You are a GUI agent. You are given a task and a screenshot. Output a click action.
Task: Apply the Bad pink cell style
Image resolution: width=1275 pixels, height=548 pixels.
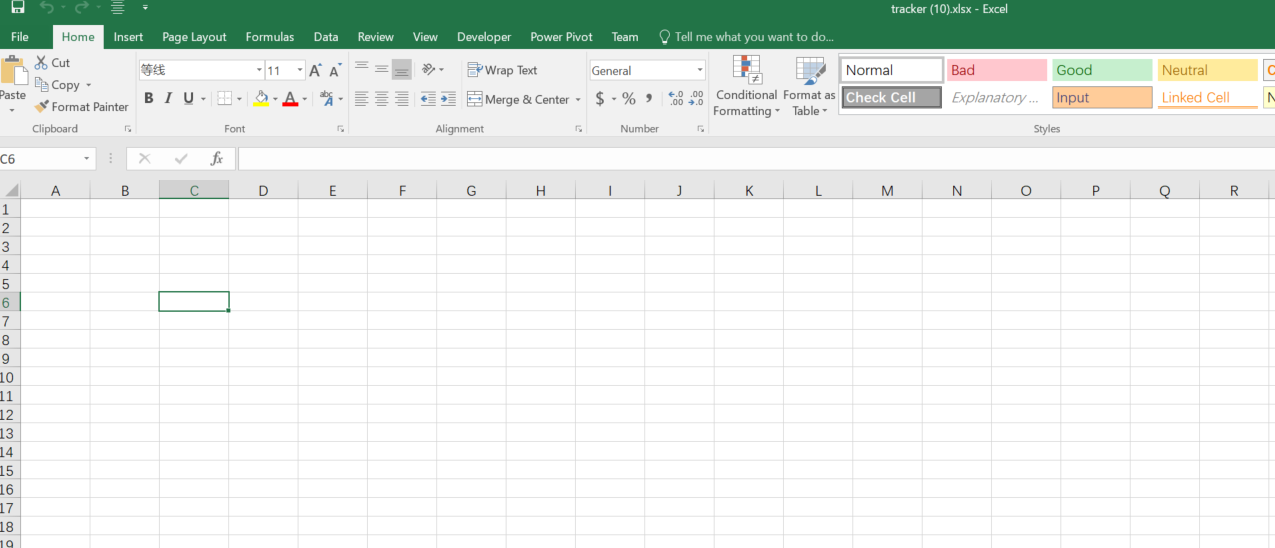coord(997,70)
